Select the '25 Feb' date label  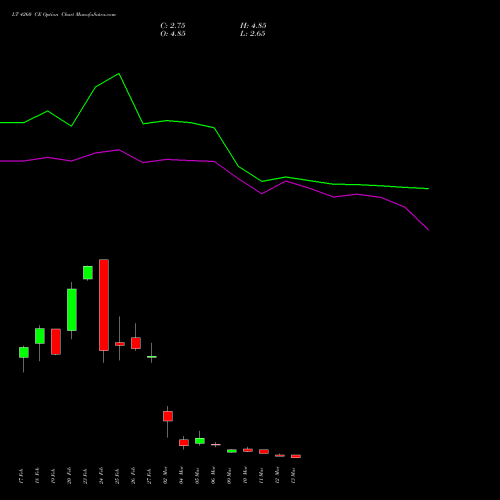click(x=117, y=476)
